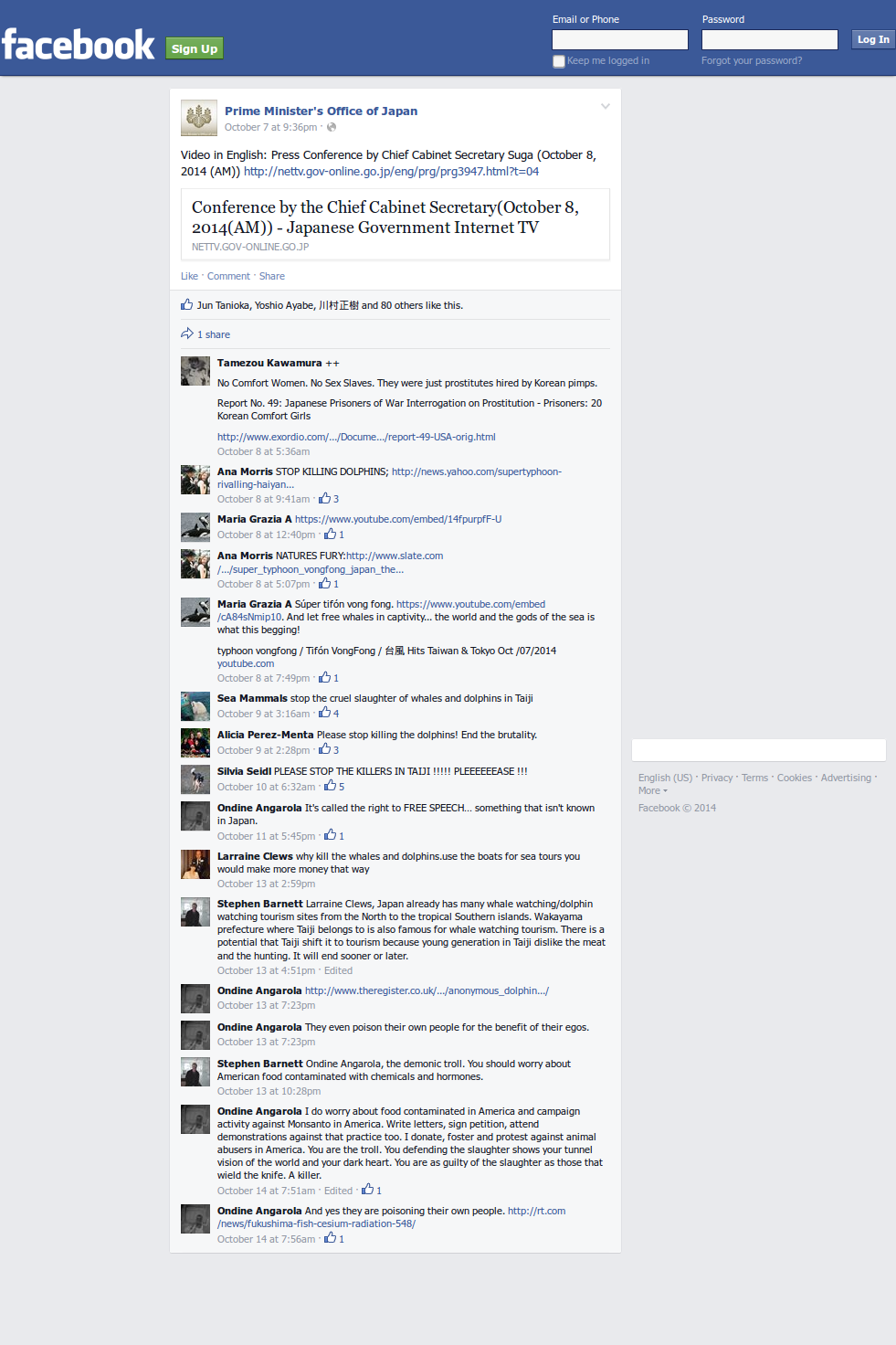Click like thumb on Sea Mammals comment
The width and height of the screenshot is (896, 1345).
point(324,713)
